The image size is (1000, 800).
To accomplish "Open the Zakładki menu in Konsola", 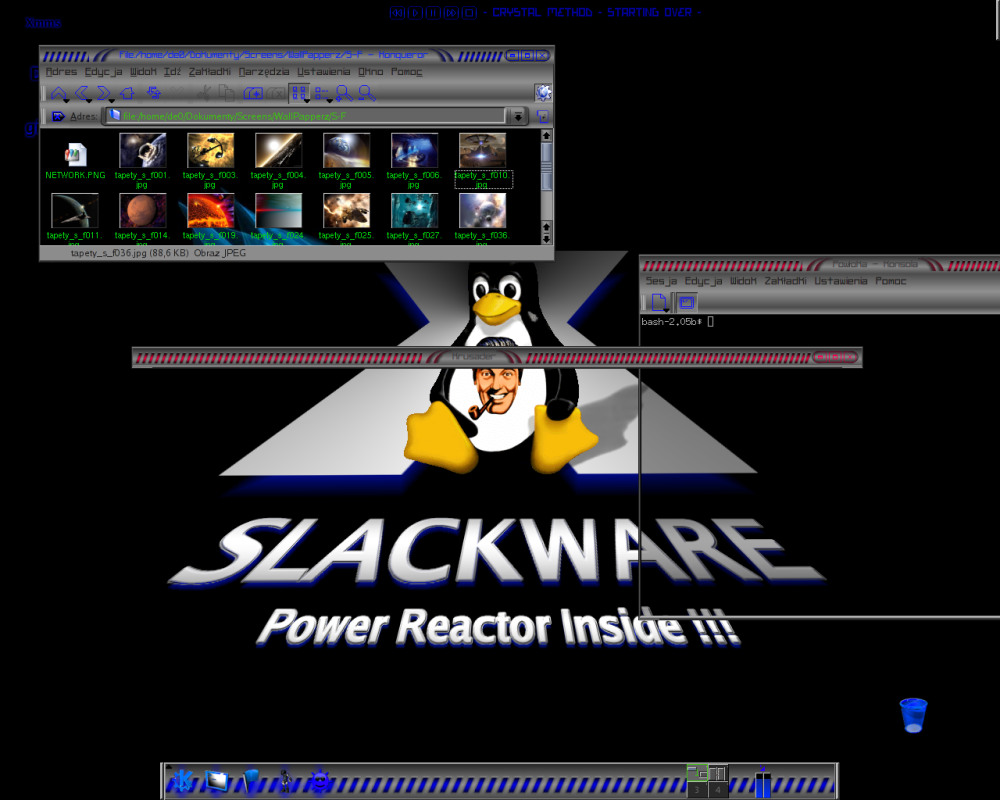I will click(785, 281).
